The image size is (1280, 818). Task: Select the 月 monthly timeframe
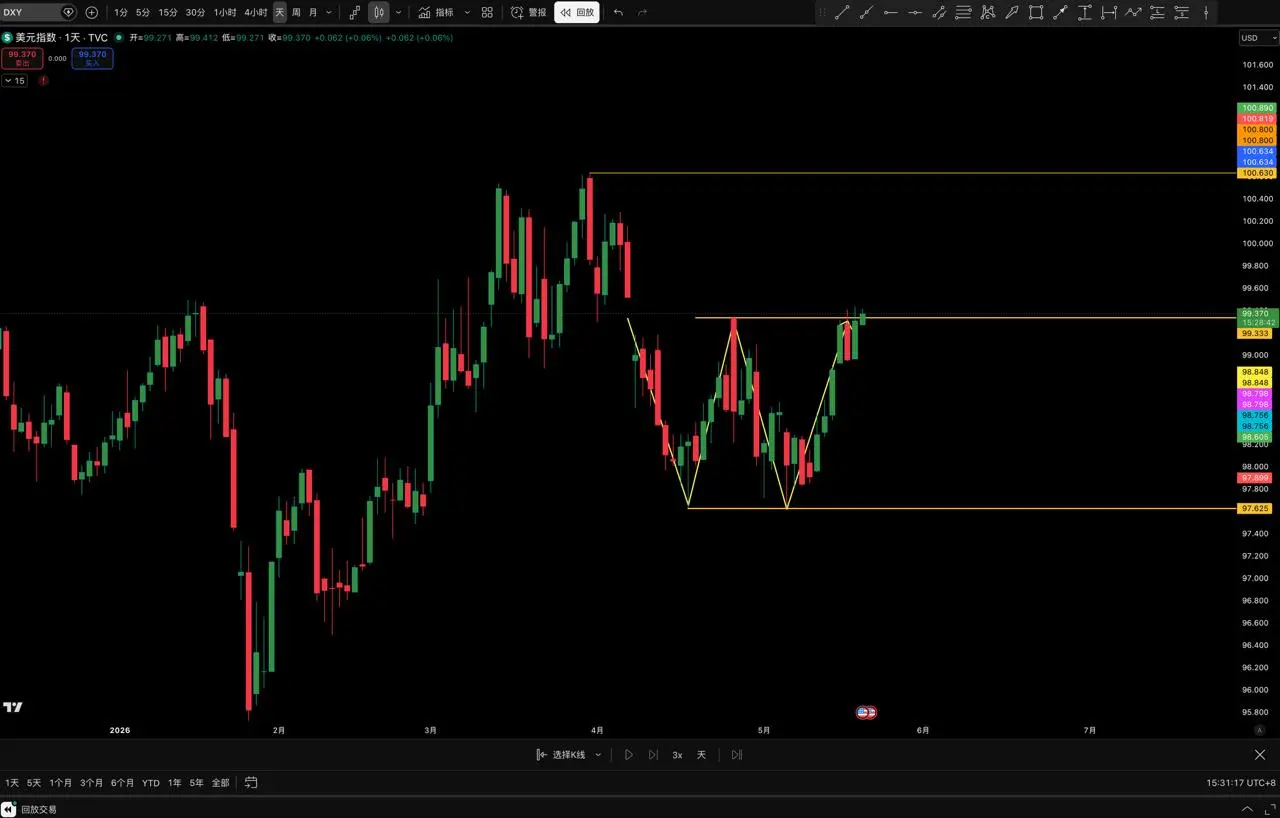pyautogui.click(x=313, y=12)
